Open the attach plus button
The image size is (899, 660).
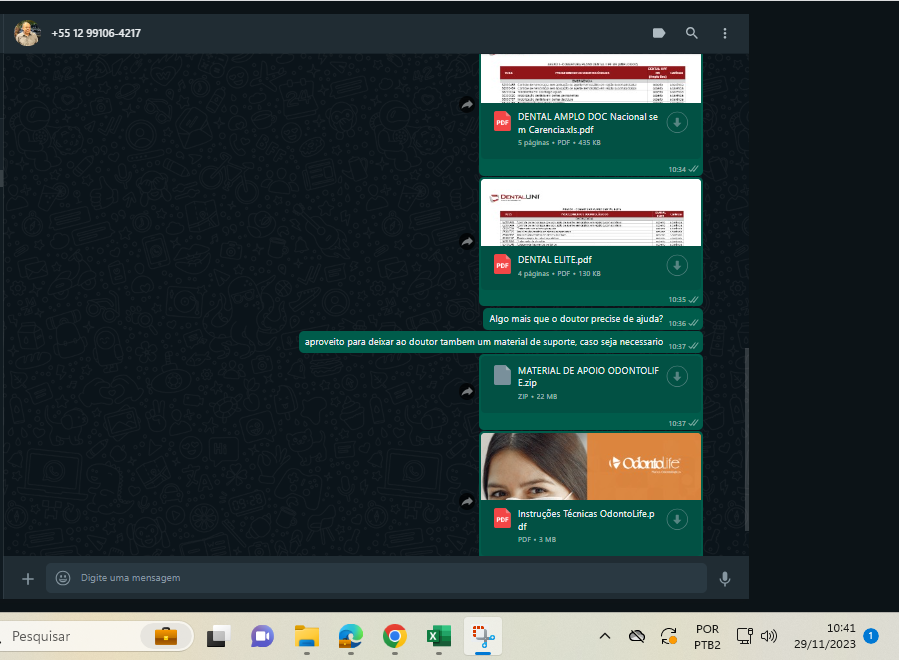pyautogui.click(x=28, y=579)
